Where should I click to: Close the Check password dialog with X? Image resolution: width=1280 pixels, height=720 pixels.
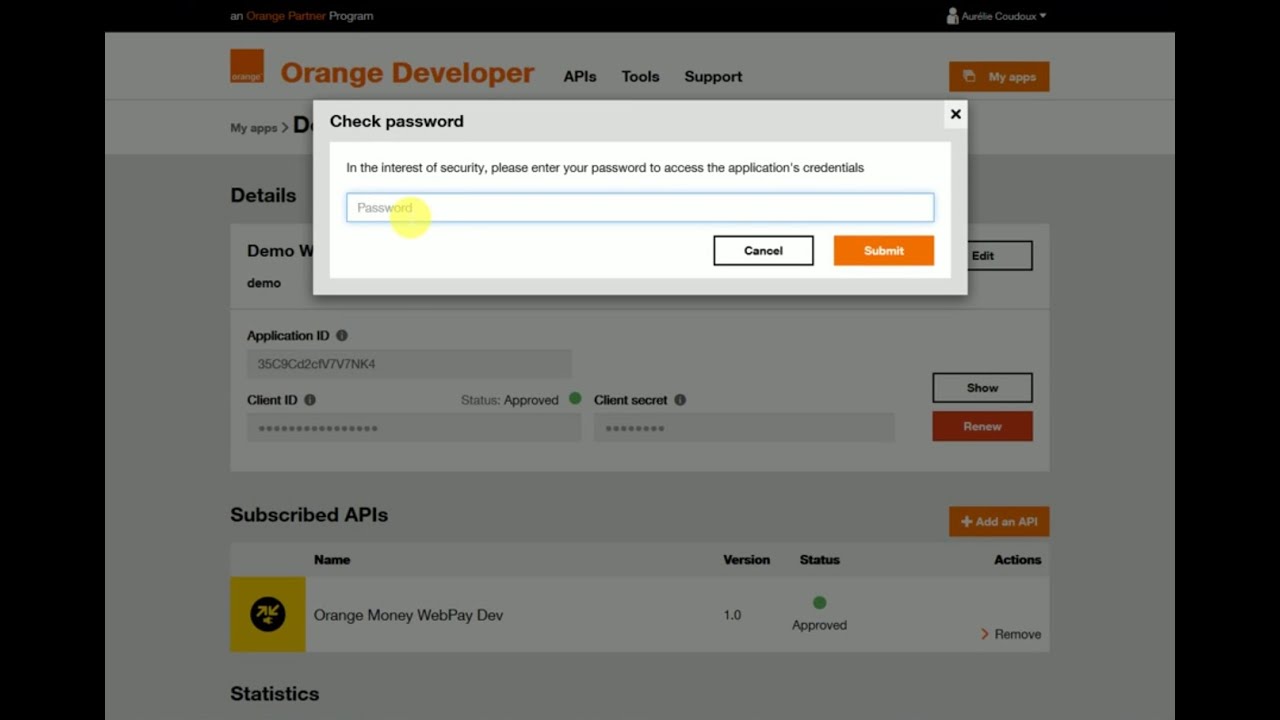pyautogui.click(x=956, y=114)
